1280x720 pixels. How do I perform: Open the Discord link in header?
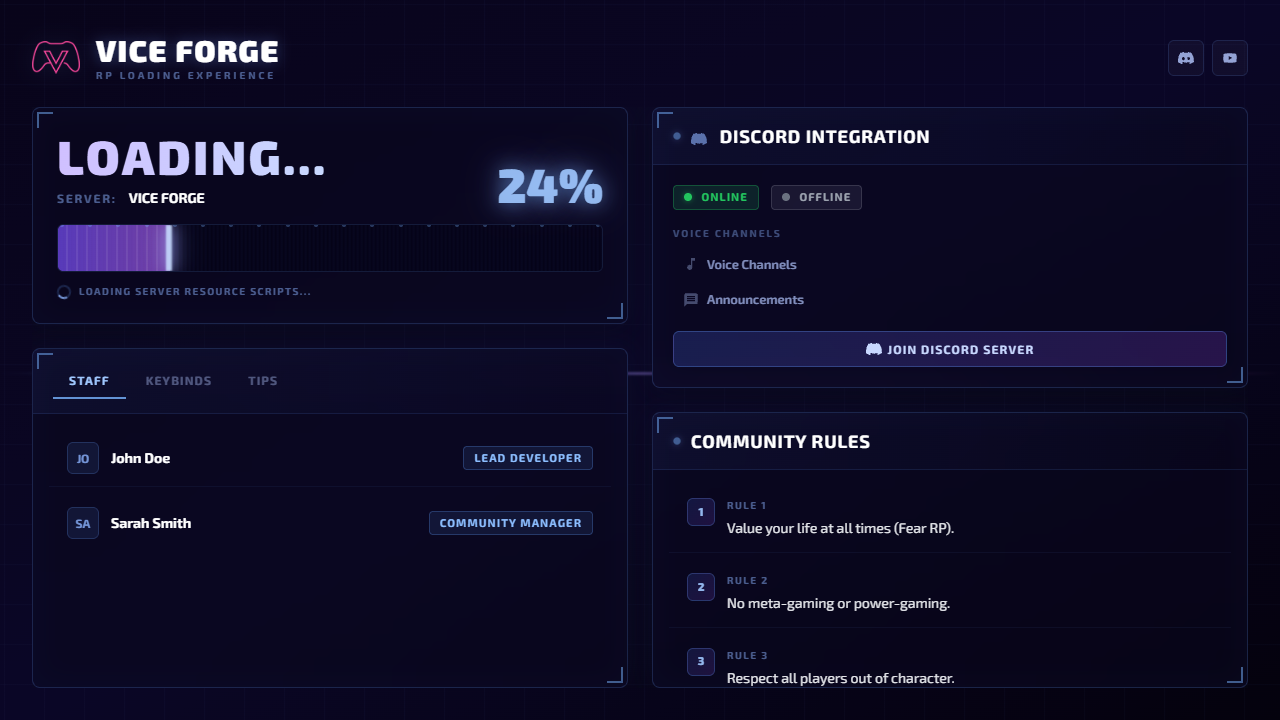pos(1186,58)
